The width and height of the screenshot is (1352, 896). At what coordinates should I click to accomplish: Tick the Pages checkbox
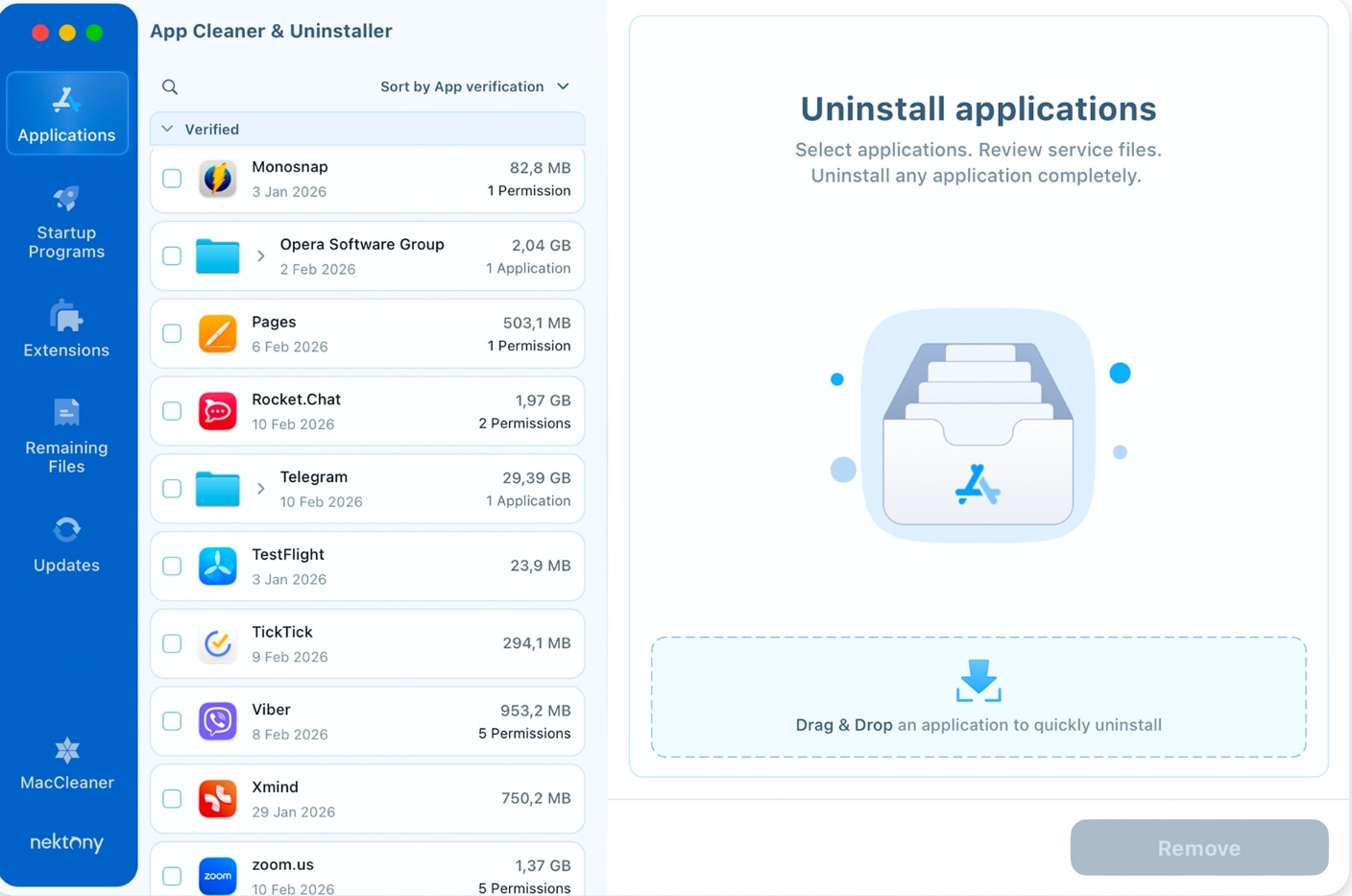pos(172,333)
